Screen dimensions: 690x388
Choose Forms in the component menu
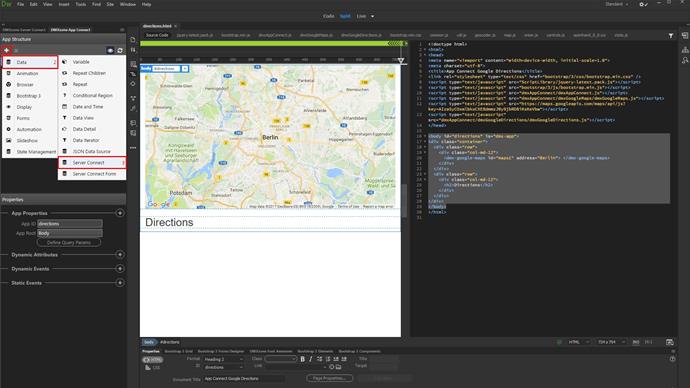click(x=30, y=118)
